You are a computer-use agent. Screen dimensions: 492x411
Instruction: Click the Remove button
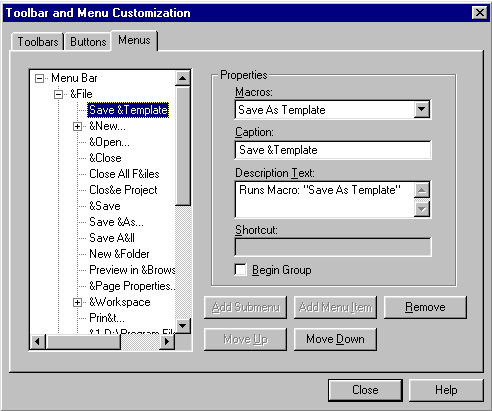425,307
